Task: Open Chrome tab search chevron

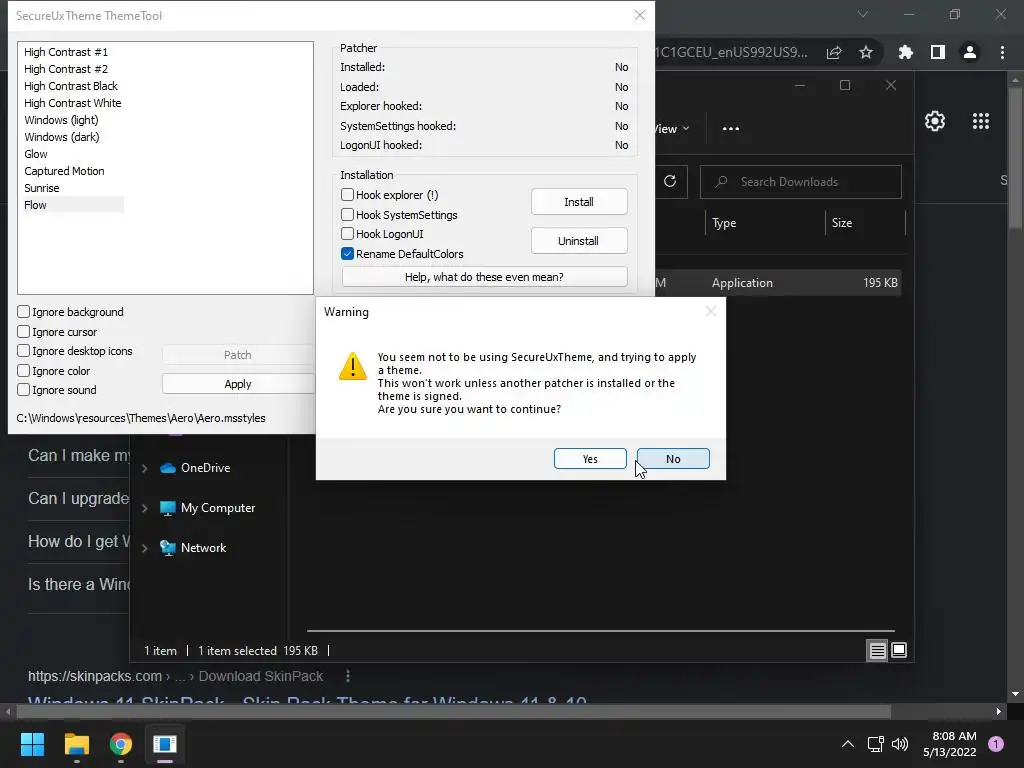Action: (863, 14)
